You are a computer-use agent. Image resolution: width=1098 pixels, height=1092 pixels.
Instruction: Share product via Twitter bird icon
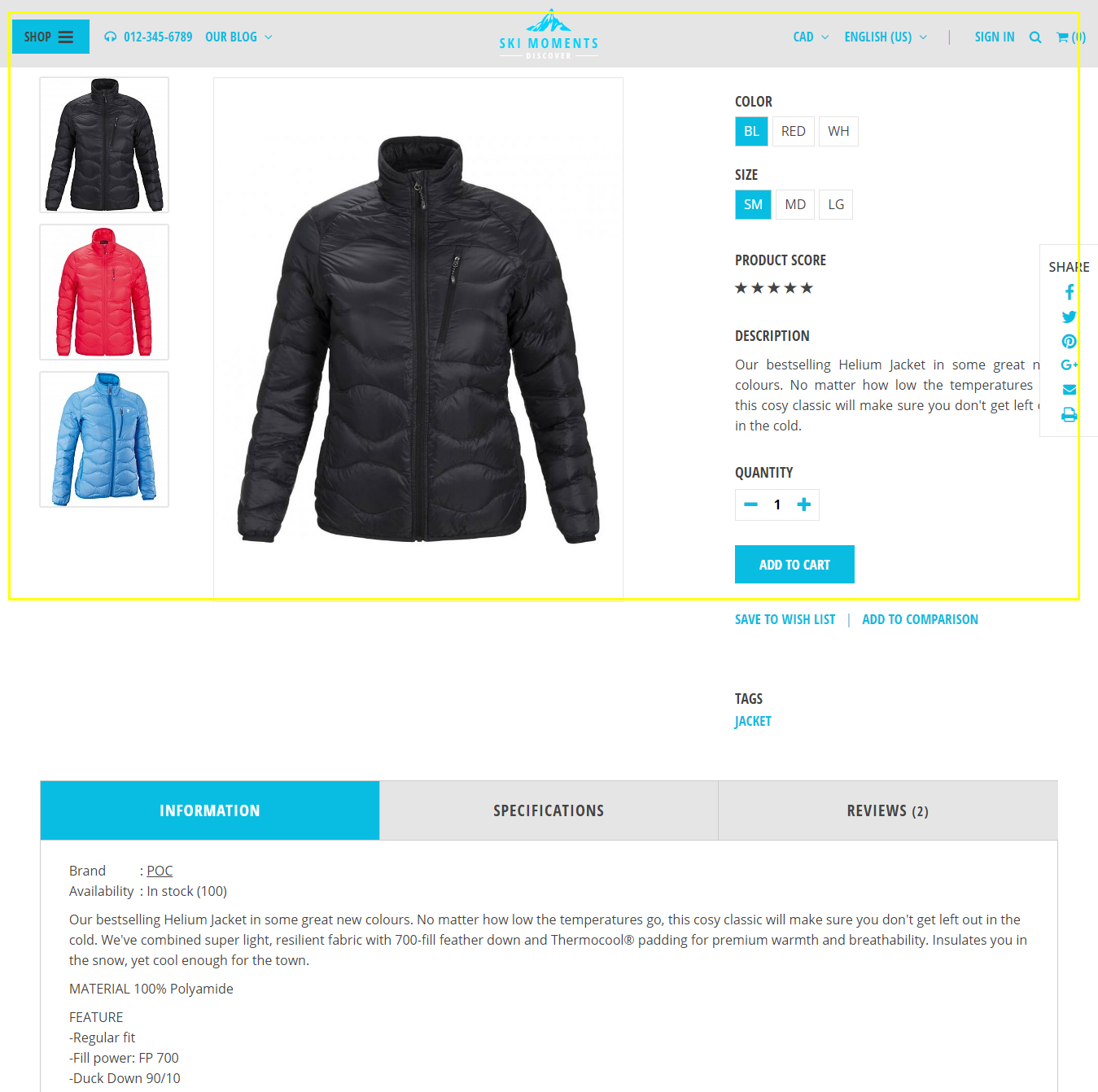click(1070, 317)
